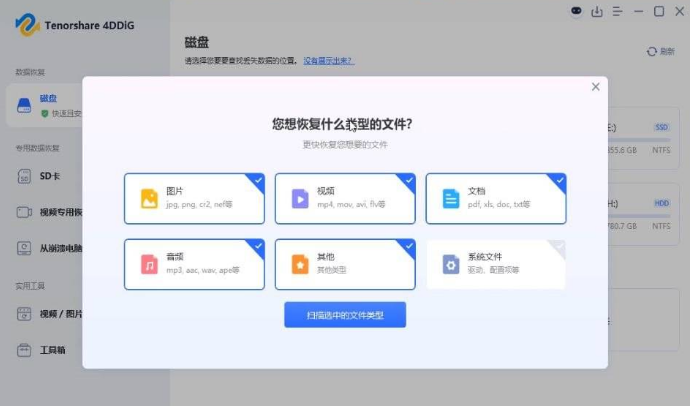Open 视频专用恢复 video recovery sidebar icon

click(24, 212)
